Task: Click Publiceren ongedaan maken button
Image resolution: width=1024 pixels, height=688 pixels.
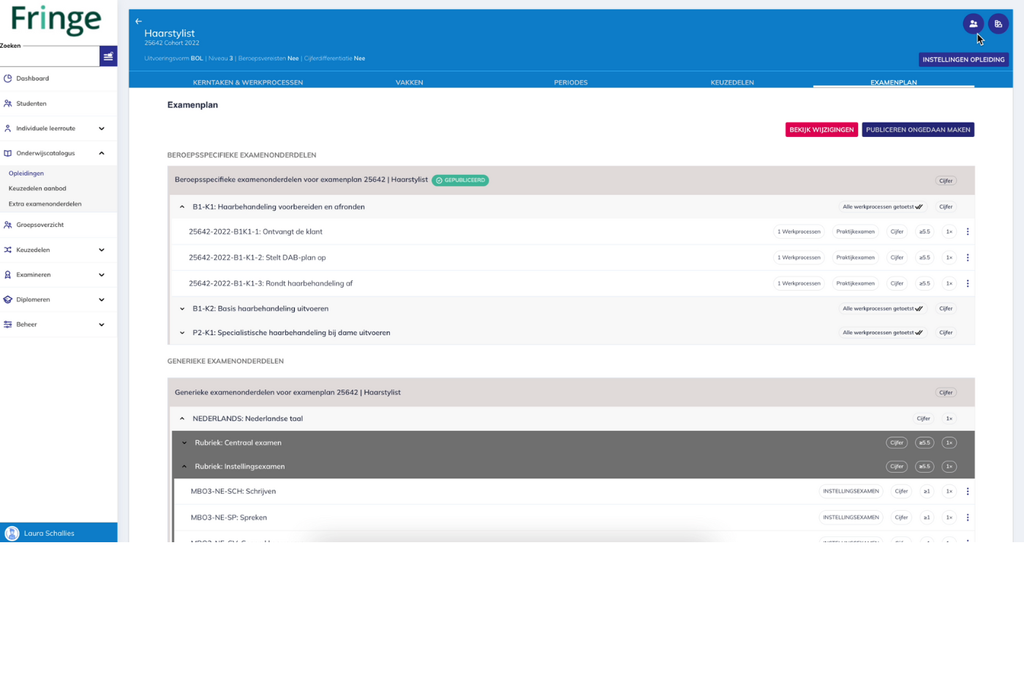Action: coord(917,130)
